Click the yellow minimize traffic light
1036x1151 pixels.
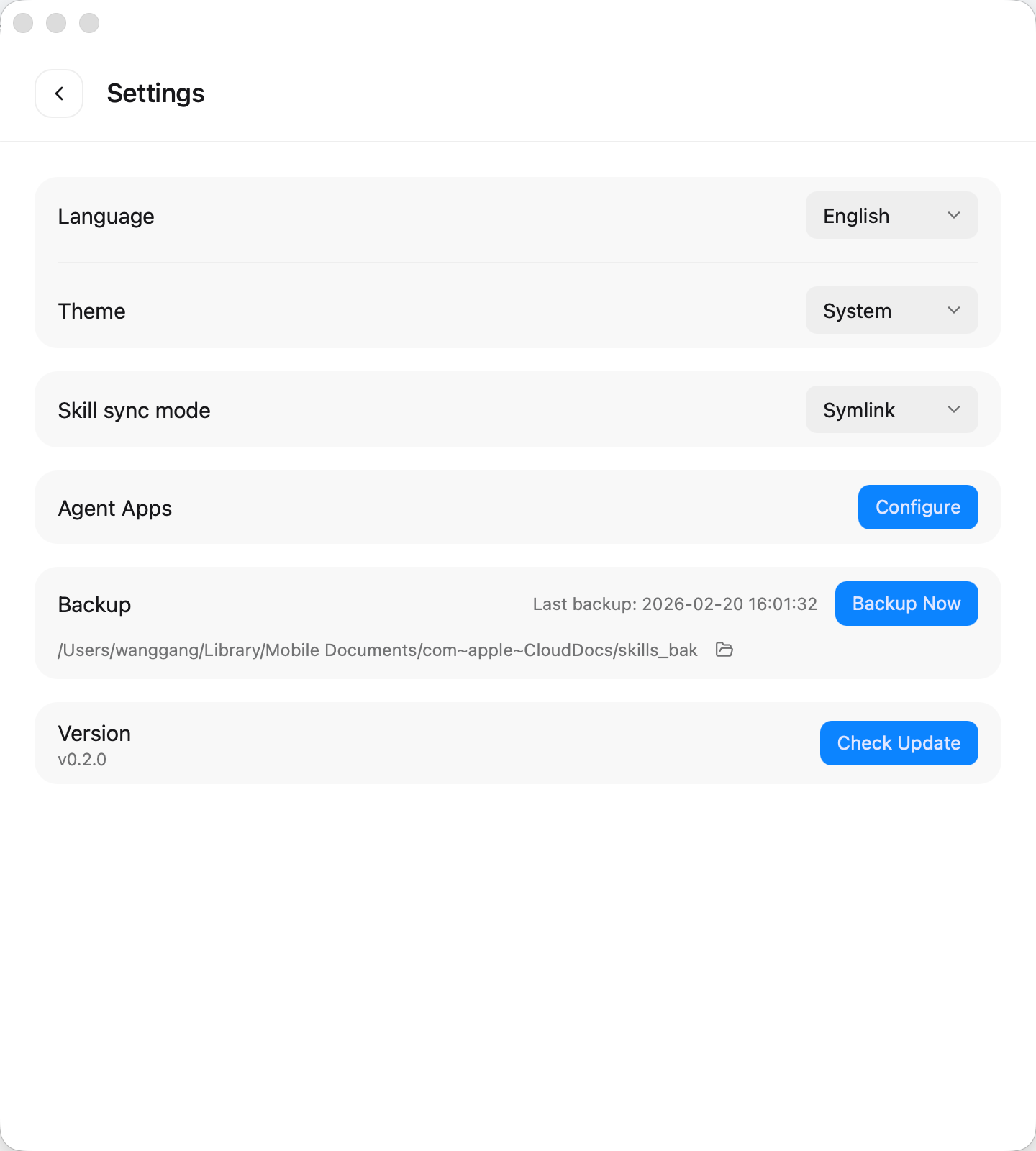(x=56, y=23)
